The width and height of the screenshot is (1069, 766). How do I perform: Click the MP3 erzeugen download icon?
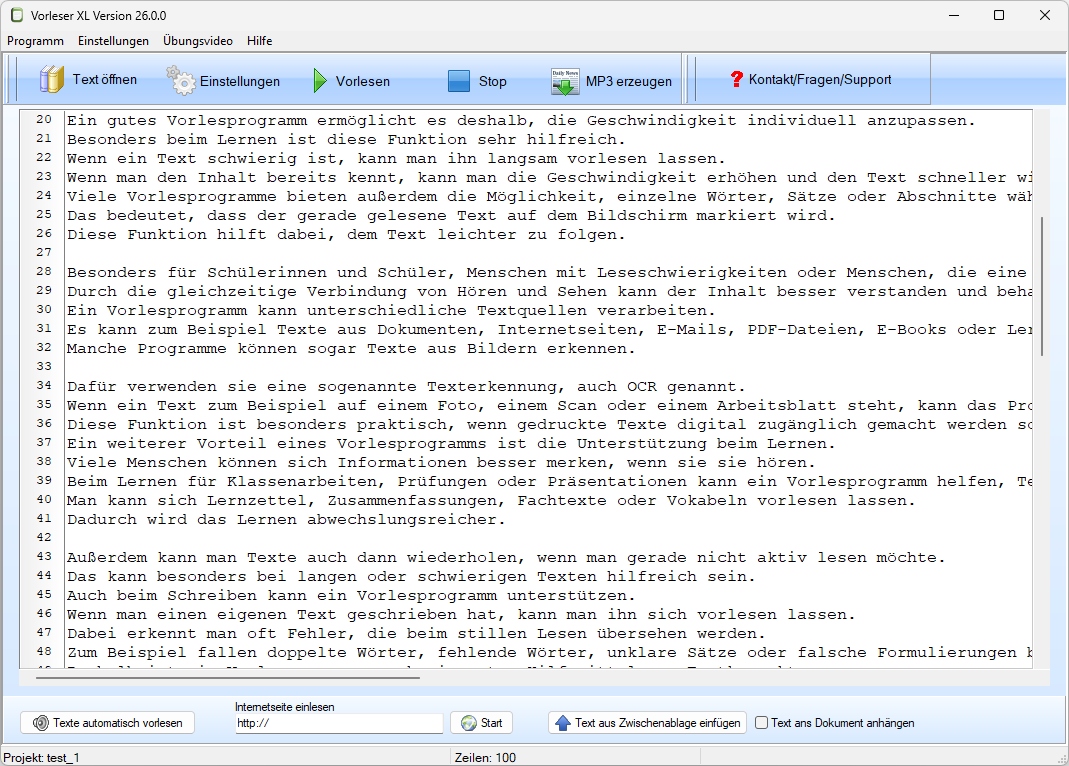[x=565, y=81]
